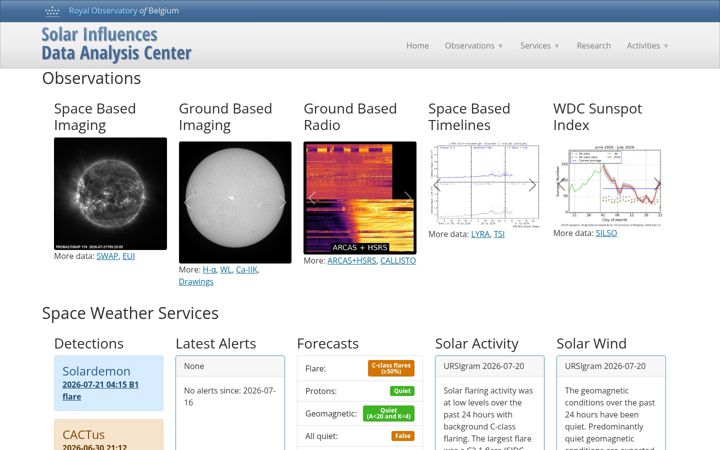Expand the Activities dropdown menu
Image resolution: width=720 pixels, height=450 pixels.
click(647, 45)
